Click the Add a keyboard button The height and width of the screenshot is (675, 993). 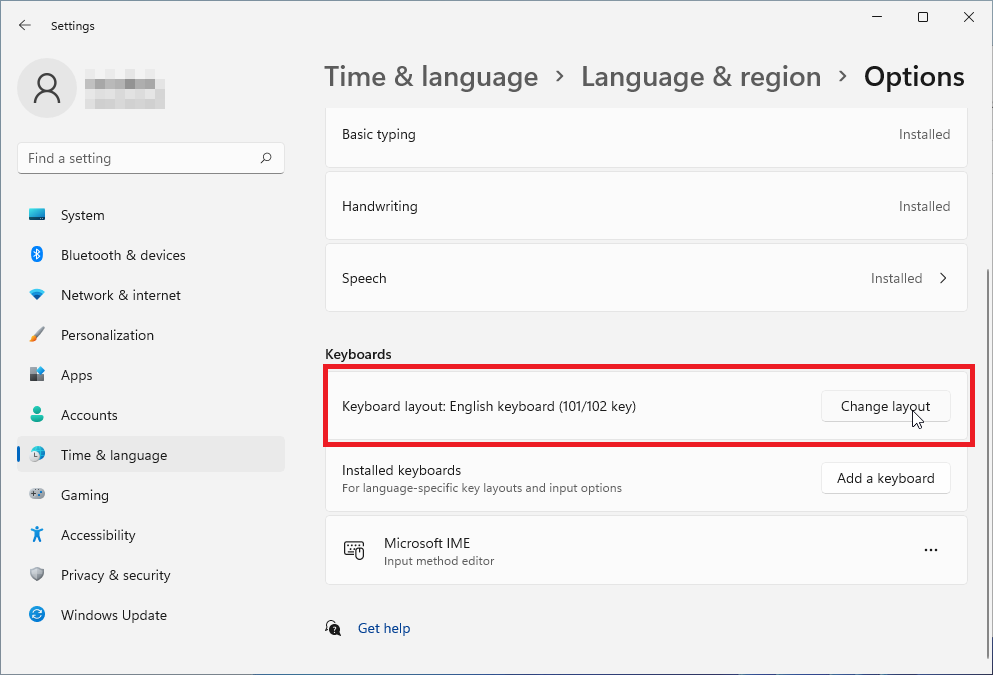pyautogui.click(x=885, y=478)
